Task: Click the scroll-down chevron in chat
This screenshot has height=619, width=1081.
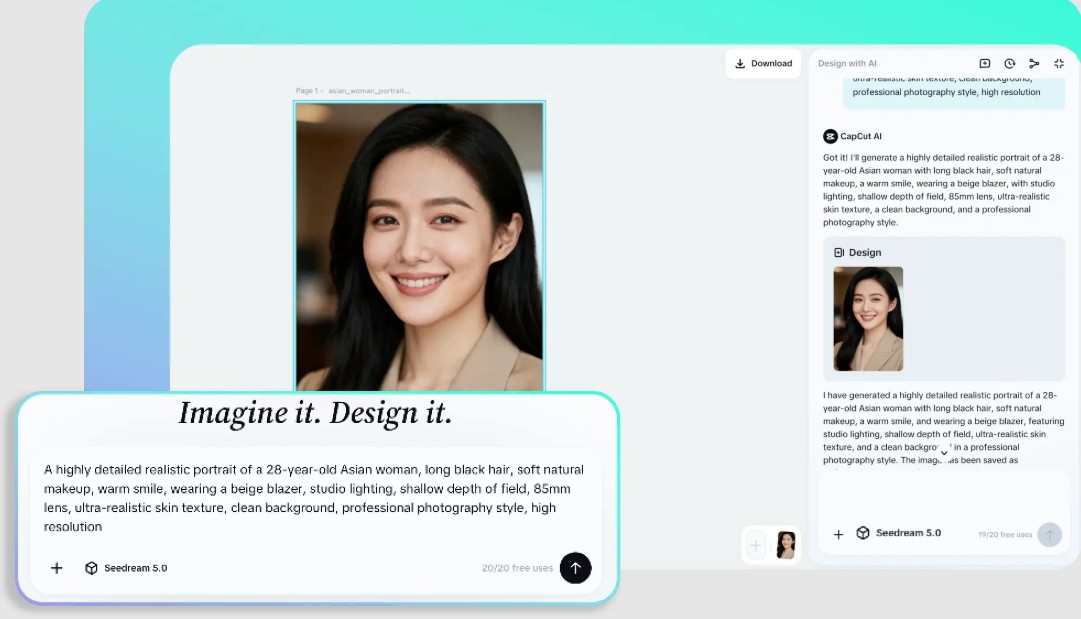Action: tap(943, 453)
